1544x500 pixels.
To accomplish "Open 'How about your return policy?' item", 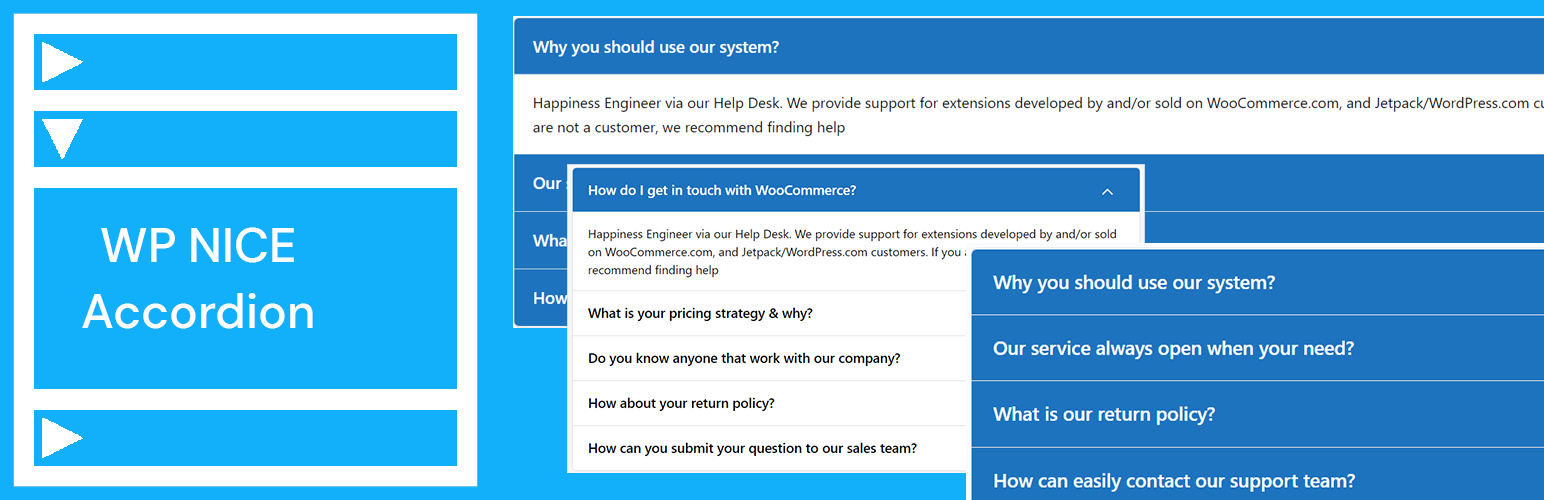I will 770,403.
